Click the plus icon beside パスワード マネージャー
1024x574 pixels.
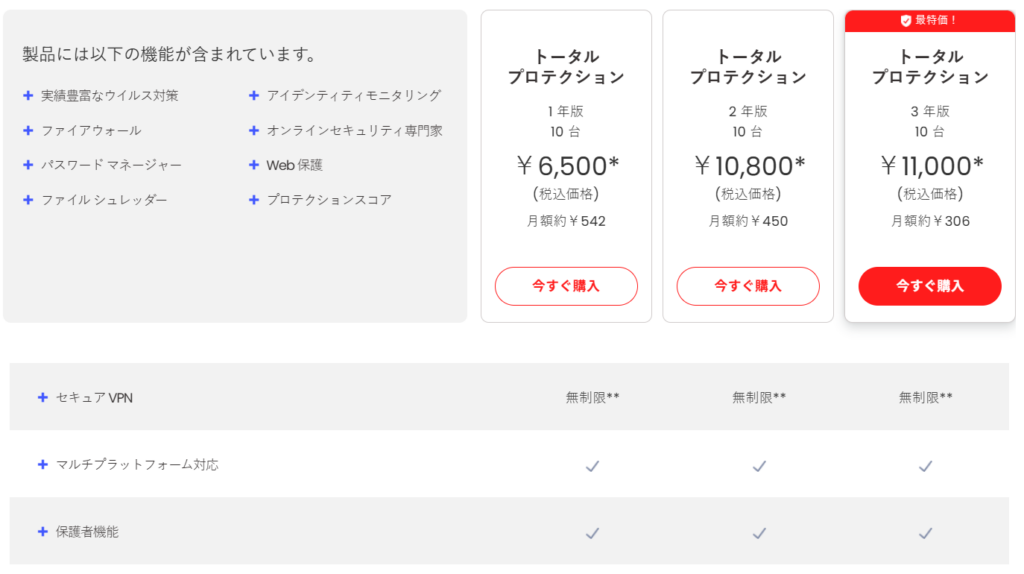pyautogui.click(x=28, y=165)
